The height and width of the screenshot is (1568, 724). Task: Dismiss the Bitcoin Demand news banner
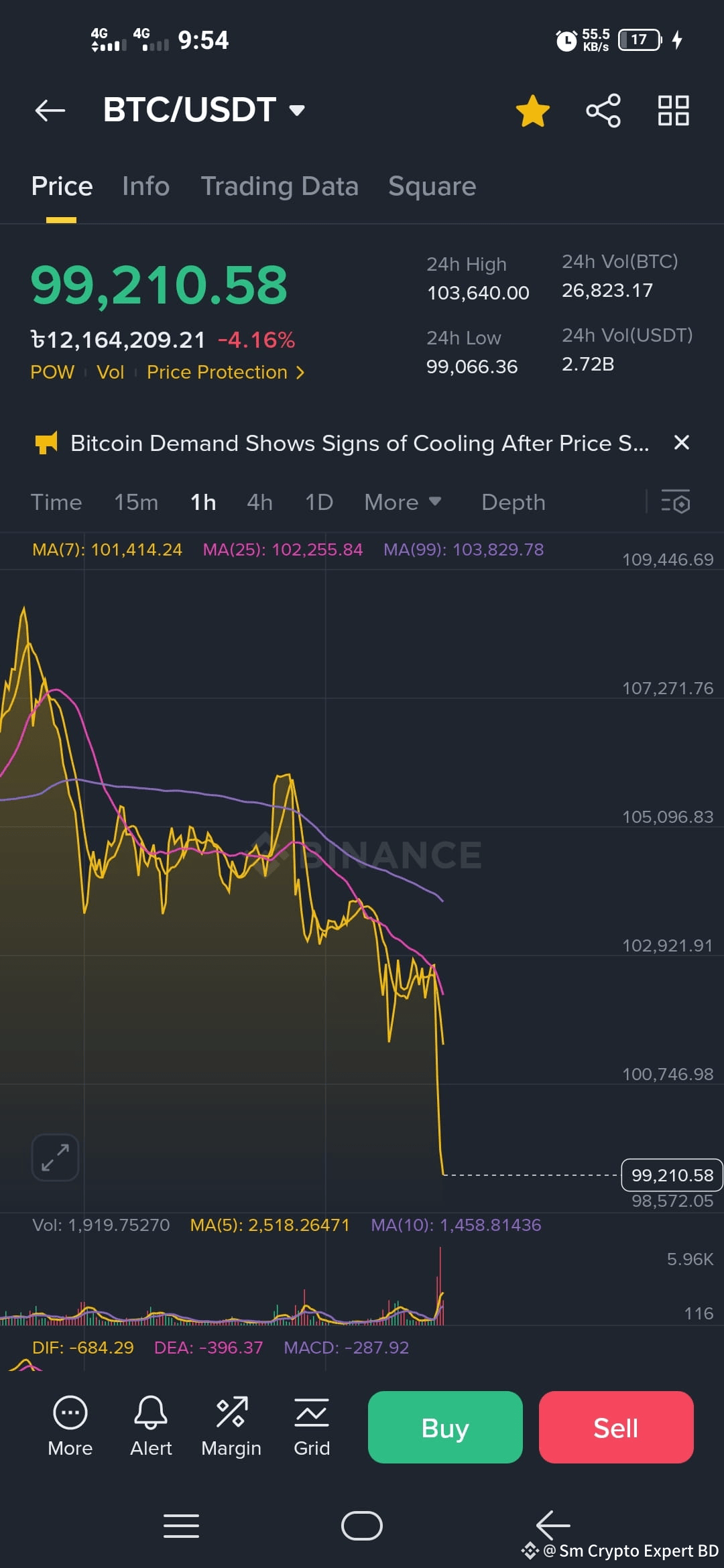pyautogui.click(x=681, y=442)
